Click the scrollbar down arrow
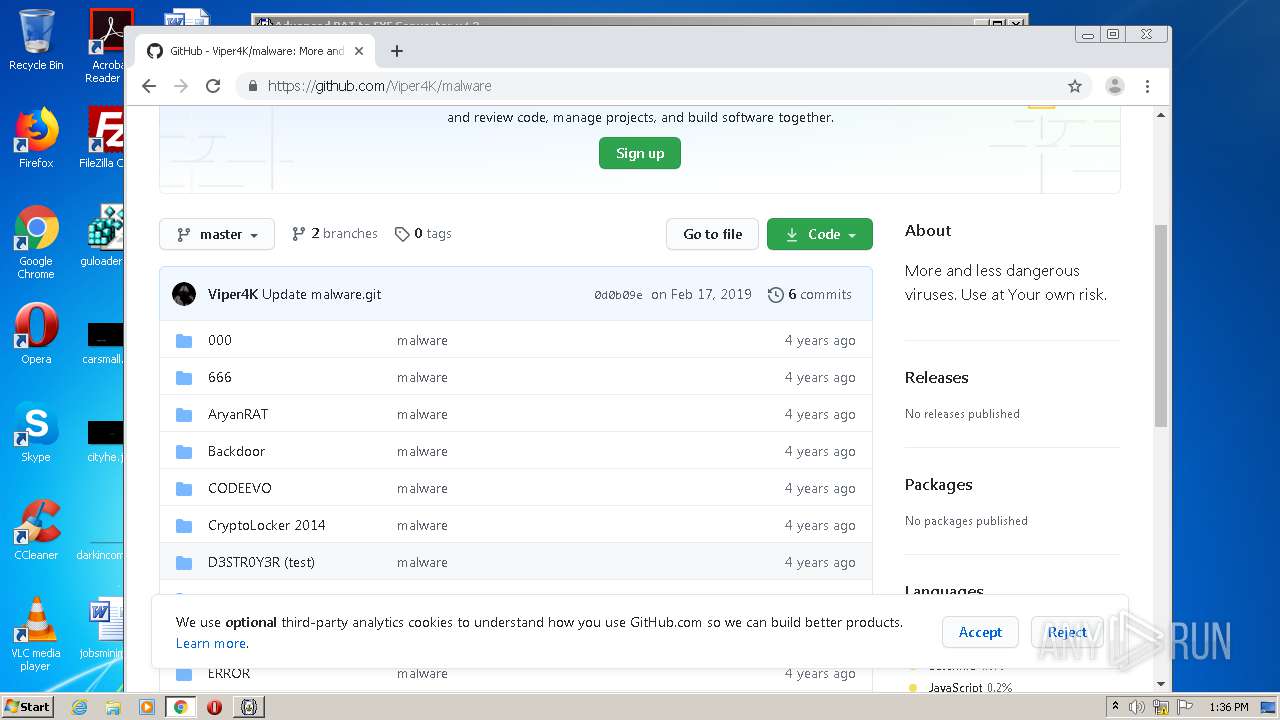This screenshot has width=1280, height=720. 1161,684
